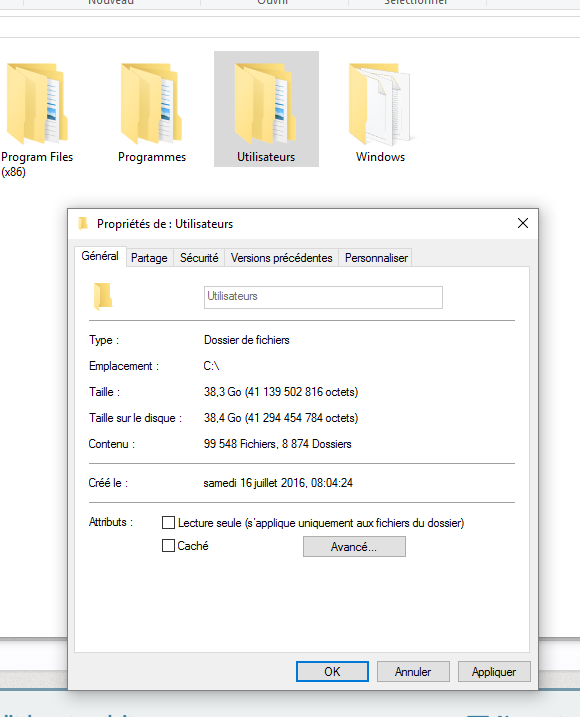The height and width of the screenshot is (717, 580).
Task: Open the Sécurité tab
Action: pos(199,258)
